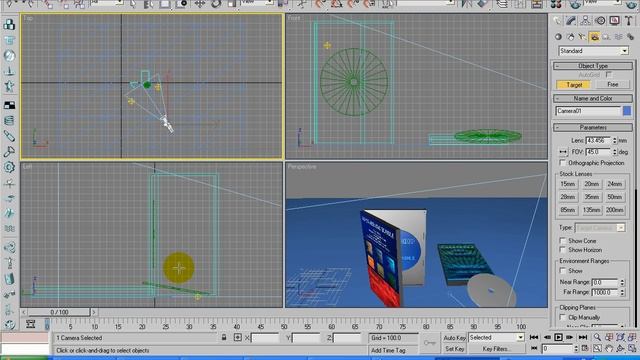Select the Shapes create category icon
The image size is (640, 360).
(x=570, y=37)
